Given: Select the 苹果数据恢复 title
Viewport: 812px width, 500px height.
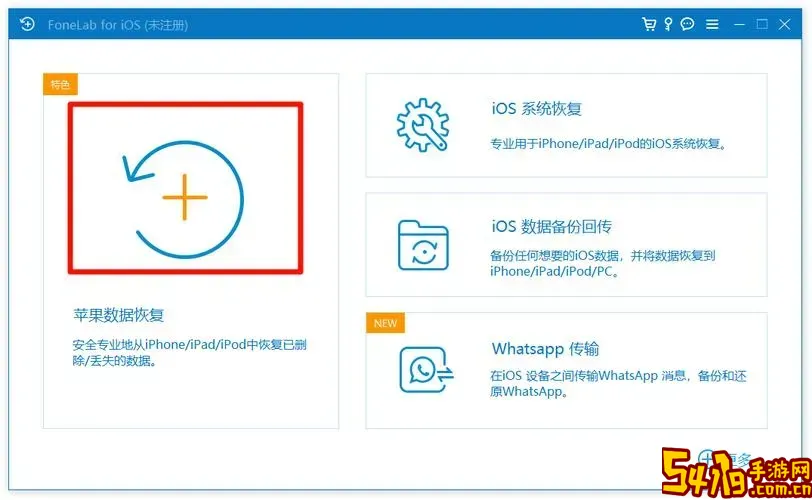Looking at the screenshot, I should [x=119, y=315].
